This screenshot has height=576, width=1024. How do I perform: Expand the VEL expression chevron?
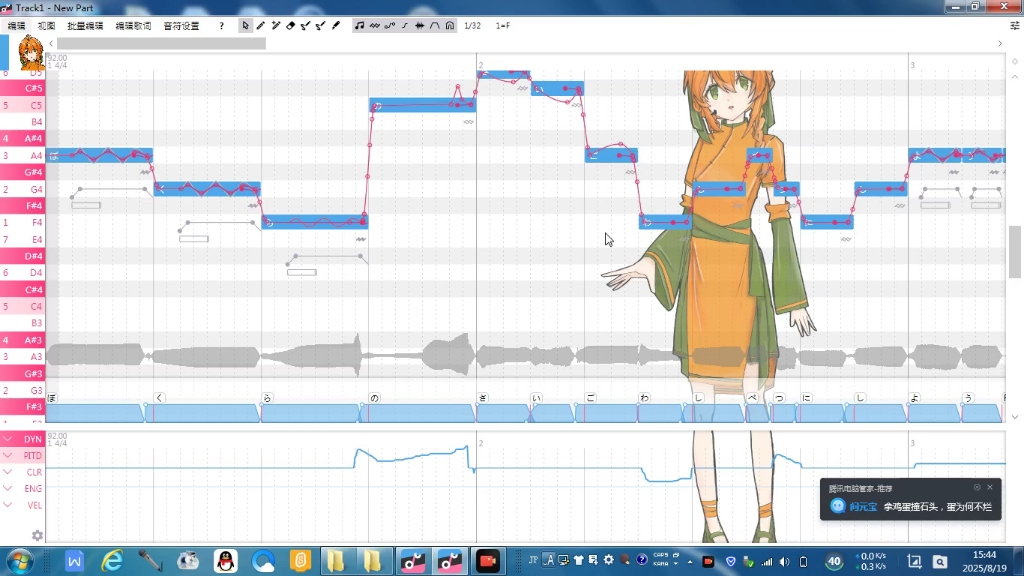pos(8,505)
